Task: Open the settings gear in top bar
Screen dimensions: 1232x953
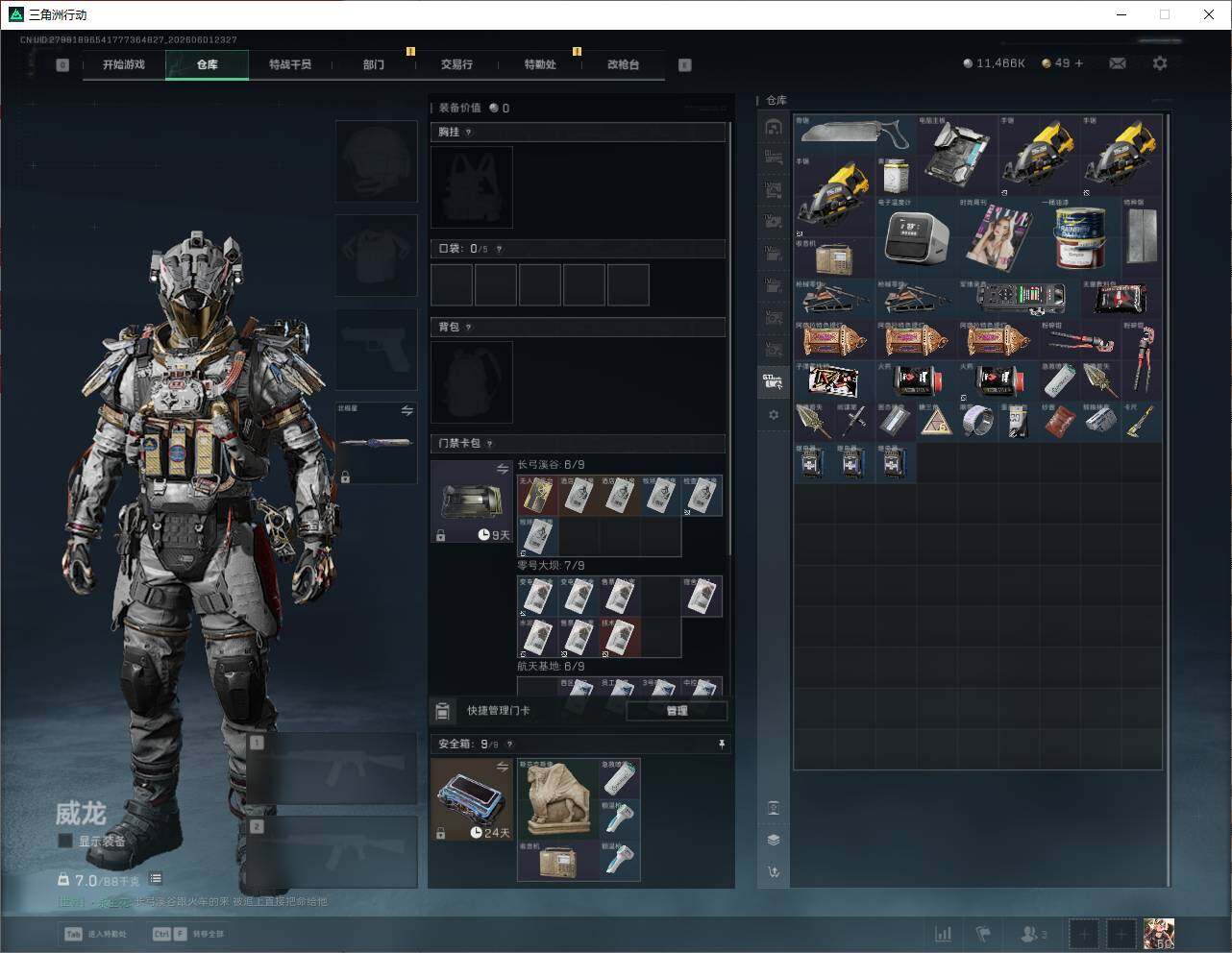Action: click(x=1160, y=63)
